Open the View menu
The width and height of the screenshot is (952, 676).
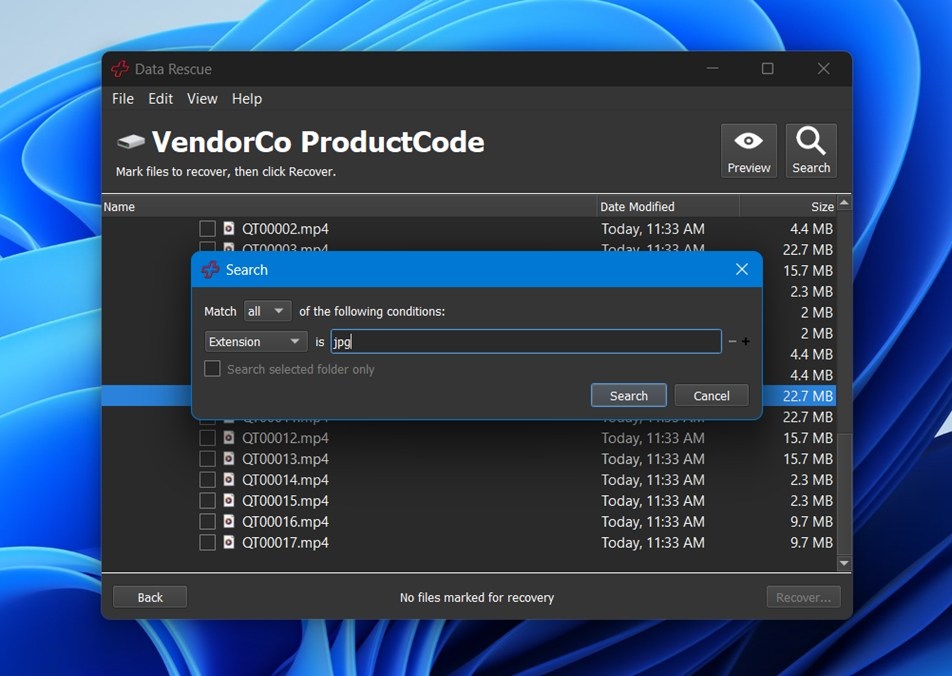202,99
